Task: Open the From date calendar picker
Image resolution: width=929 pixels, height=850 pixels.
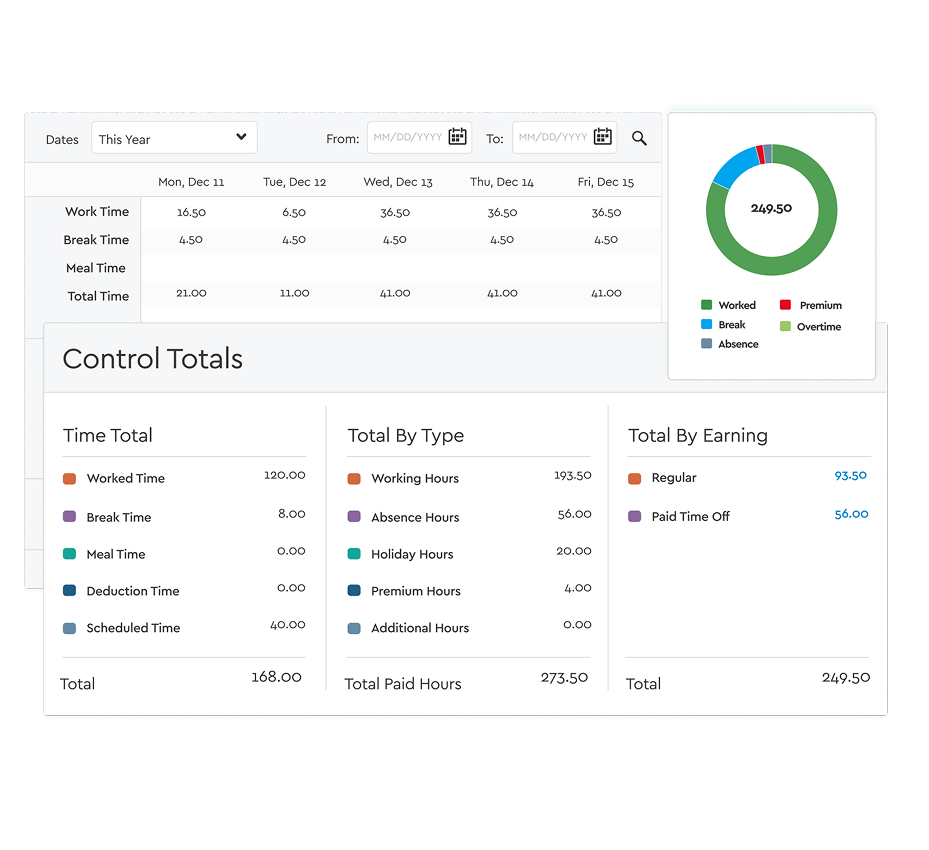Action: (x=459, y=137)
